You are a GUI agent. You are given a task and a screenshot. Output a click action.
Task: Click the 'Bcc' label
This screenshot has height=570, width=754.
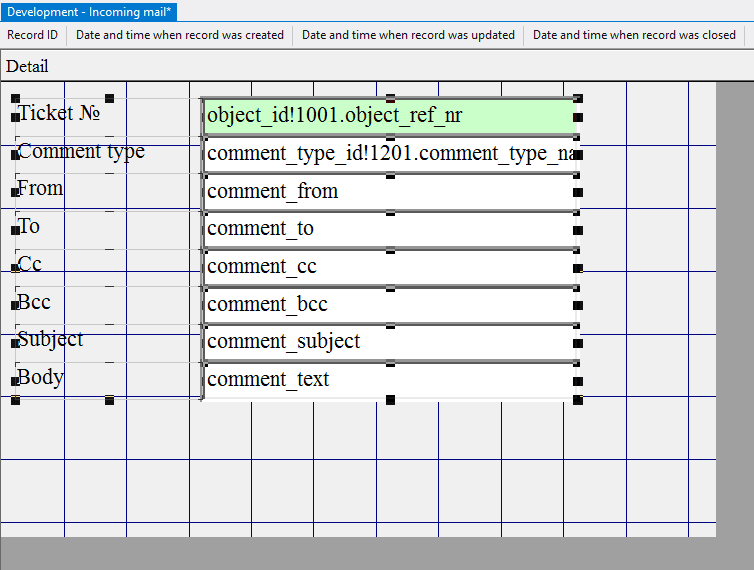34,302
